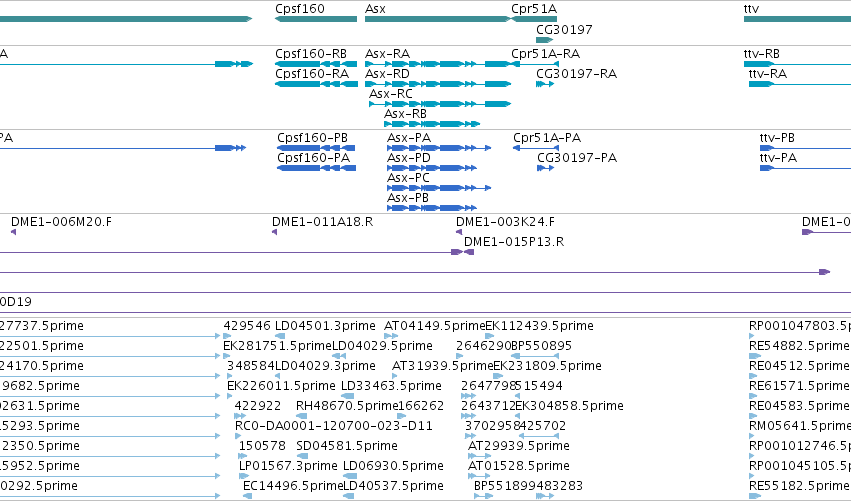Screen dimensions: 851x501
Task: Click the Cpsf160 gene label
Action: coord(300,9)
